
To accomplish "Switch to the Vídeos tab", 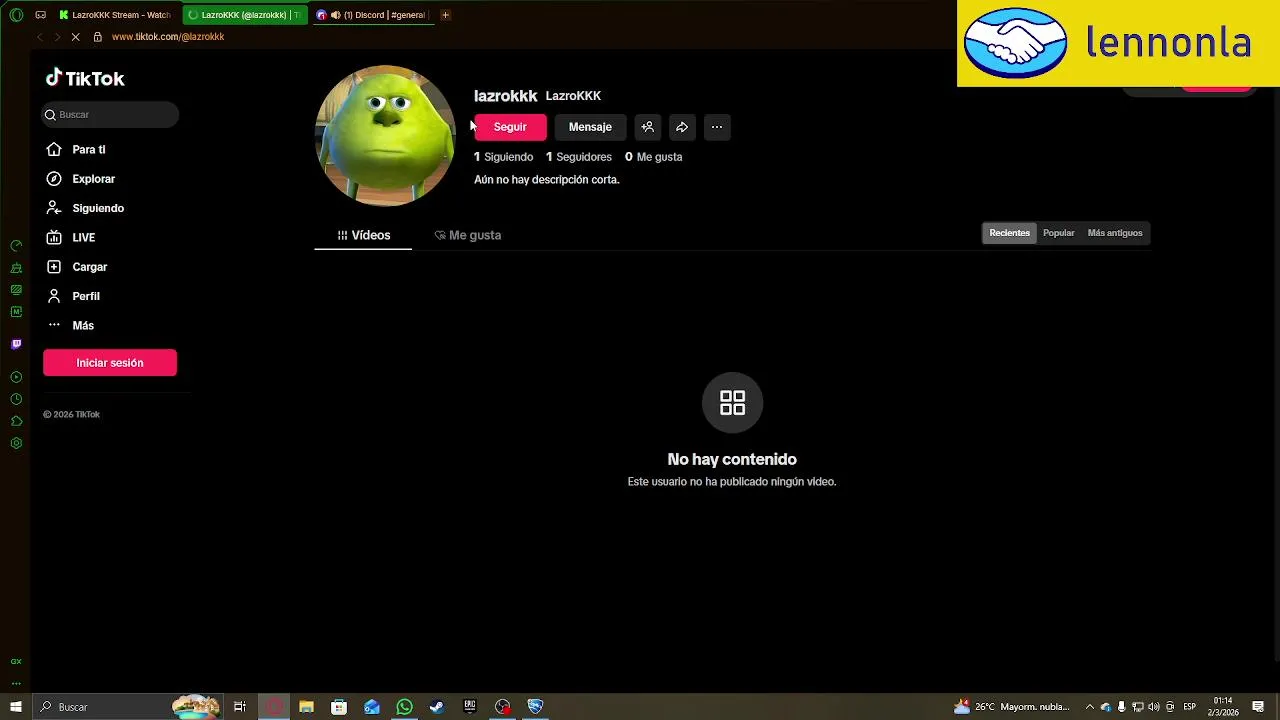I will click(x=363, y=235).
